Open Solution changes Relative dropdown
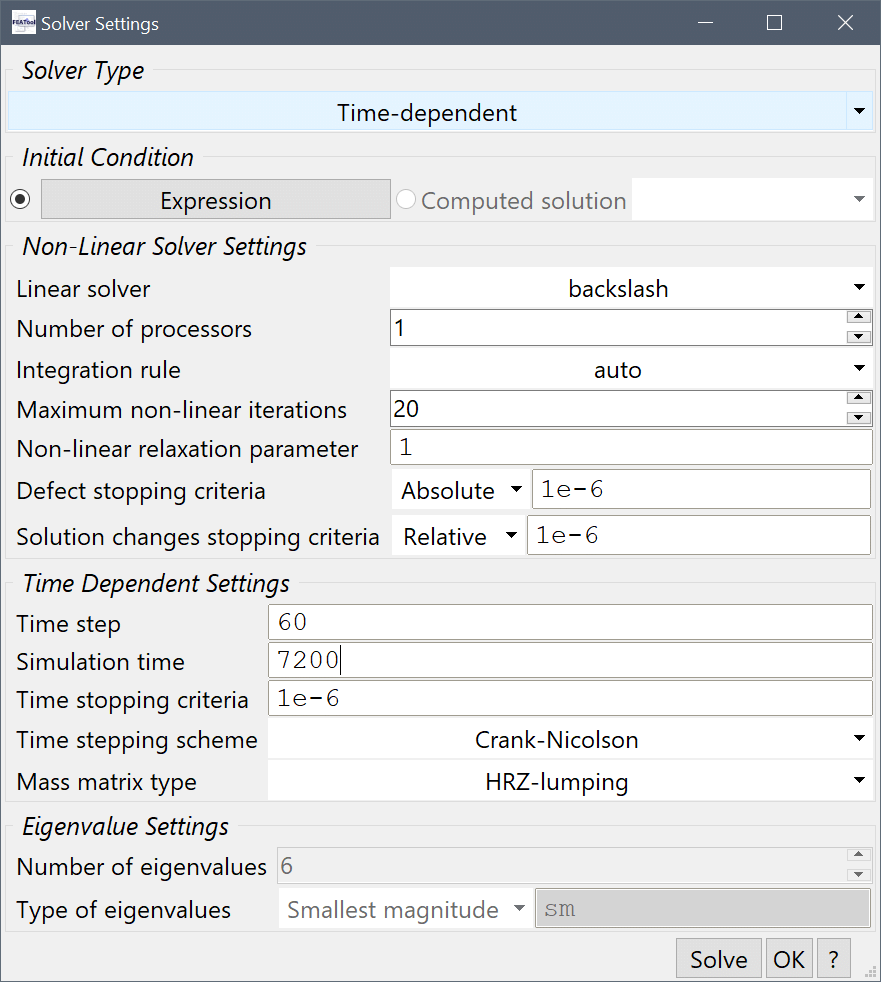Screen dimensions: 881x982 459,536
